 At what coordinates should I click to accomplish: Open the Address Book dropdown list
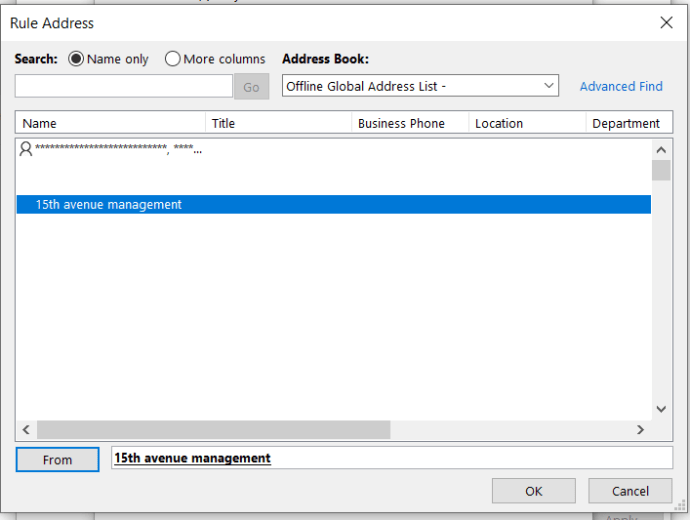coord(420,86)
